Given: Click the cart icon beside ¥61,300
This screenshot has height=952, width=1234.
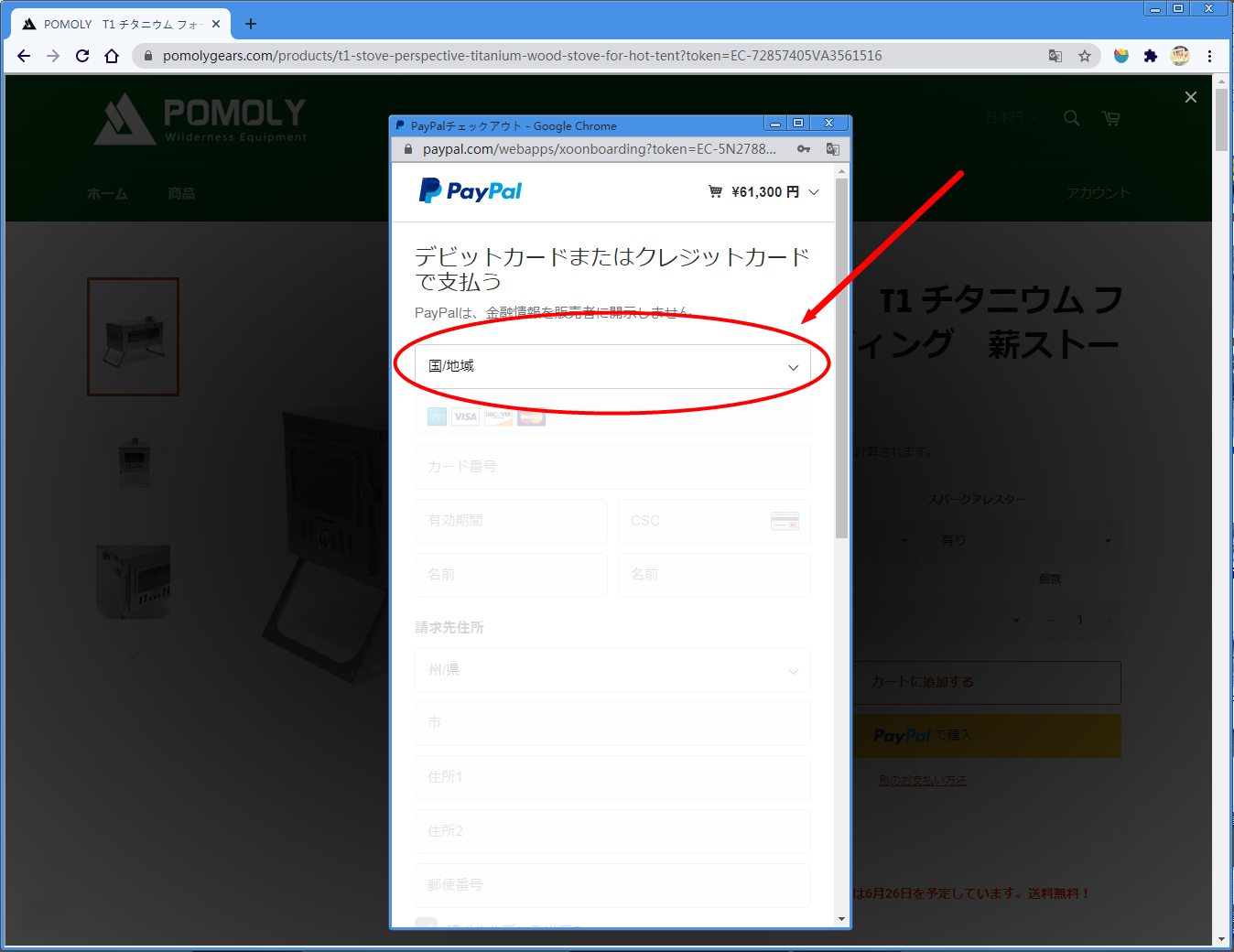Looking at the screenshot, I should coord(715,191).
